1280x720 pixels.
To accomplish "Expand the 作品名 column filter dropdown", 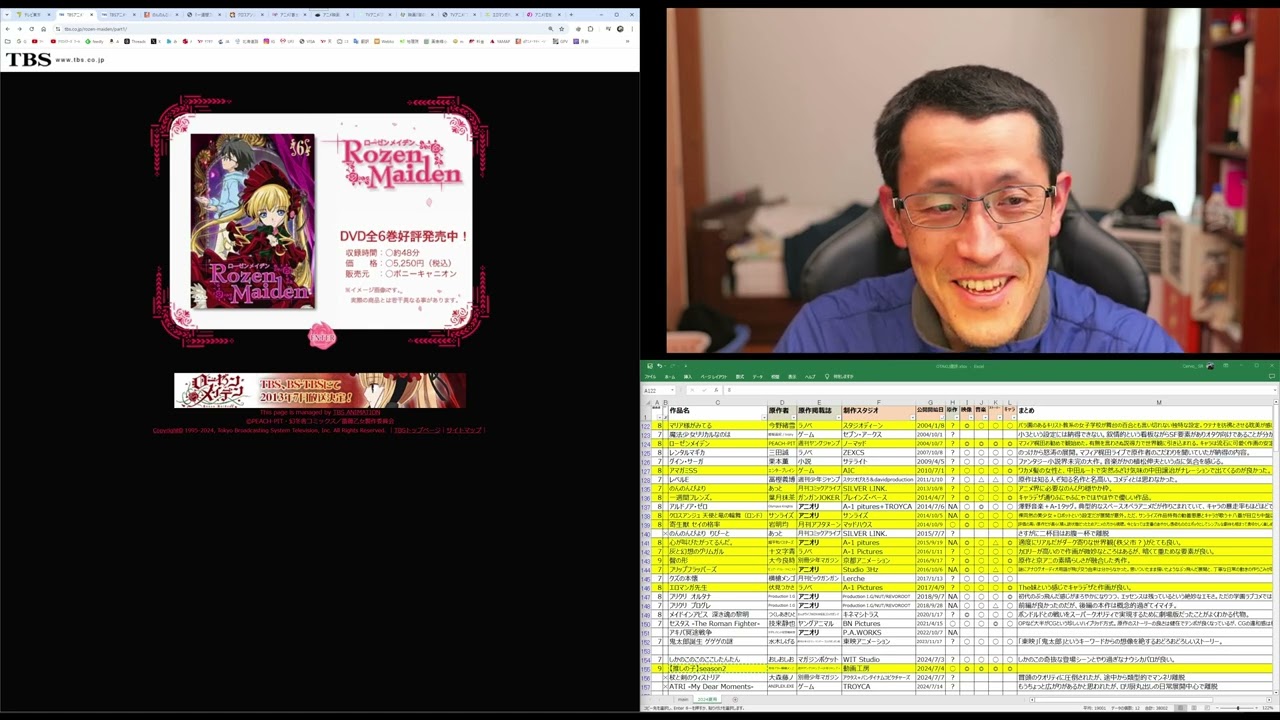I will pos(762,417).
